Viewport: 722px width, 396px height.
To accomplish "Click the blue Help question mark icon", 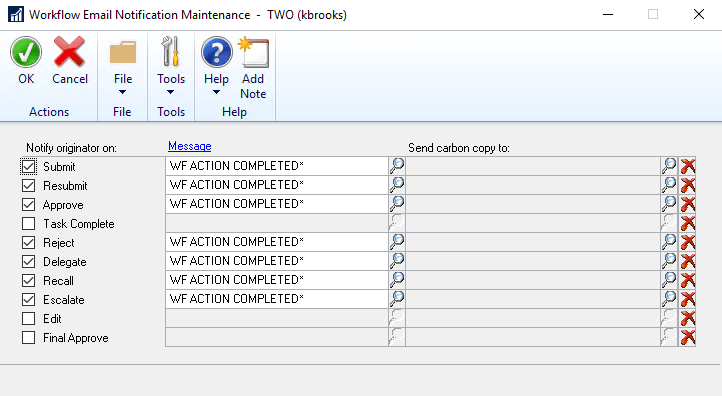I will [x=216, y=52].
